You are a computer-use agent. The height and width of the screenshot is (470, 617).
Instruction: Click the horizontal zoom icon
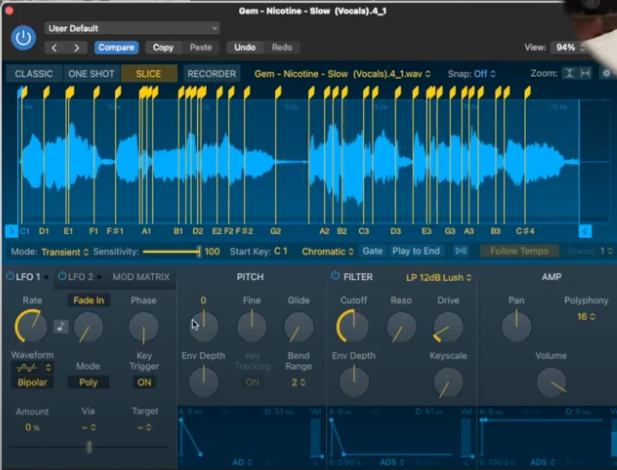click(585, 73)
